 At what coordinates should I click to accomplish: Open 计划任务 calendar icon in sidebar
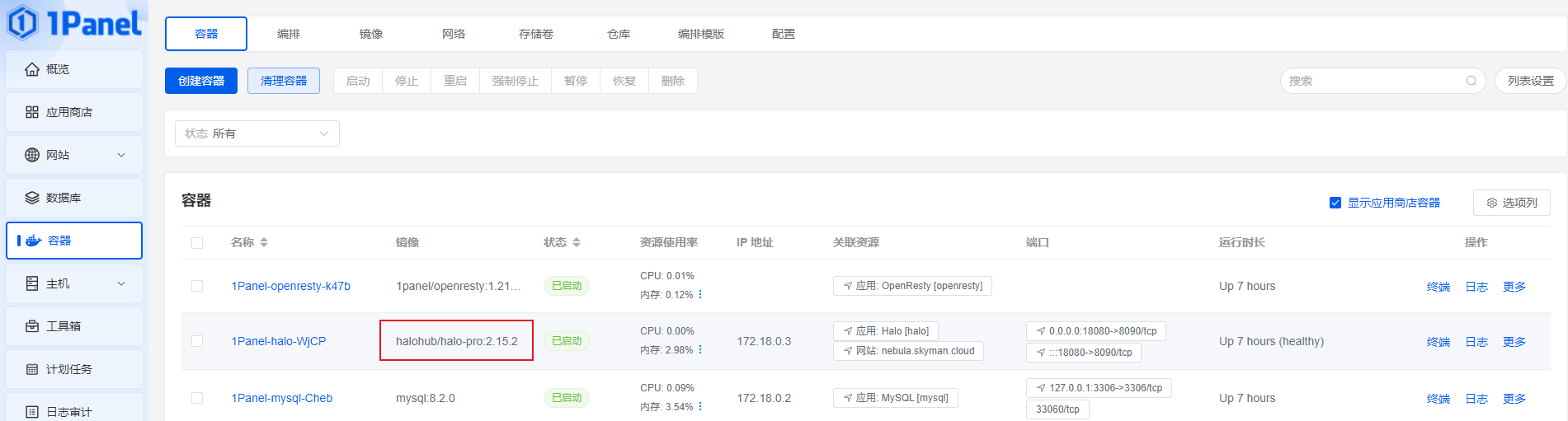tap(32, 369)
